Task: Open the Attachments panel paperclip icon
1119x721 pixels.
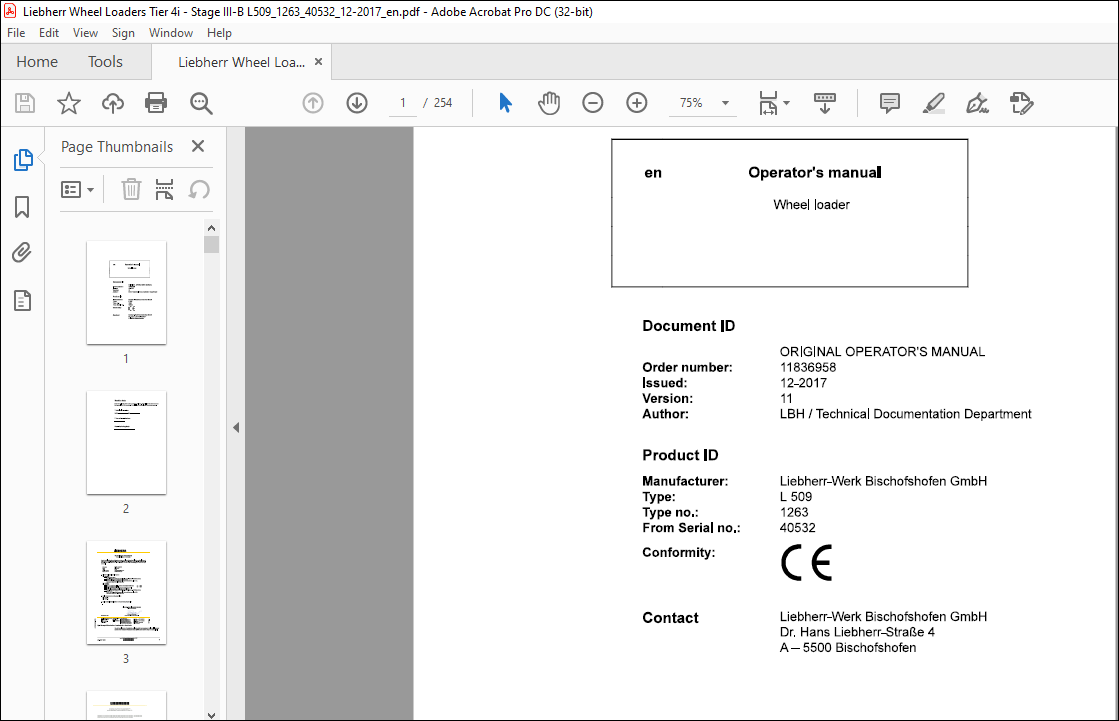Action: click(22, 253)
